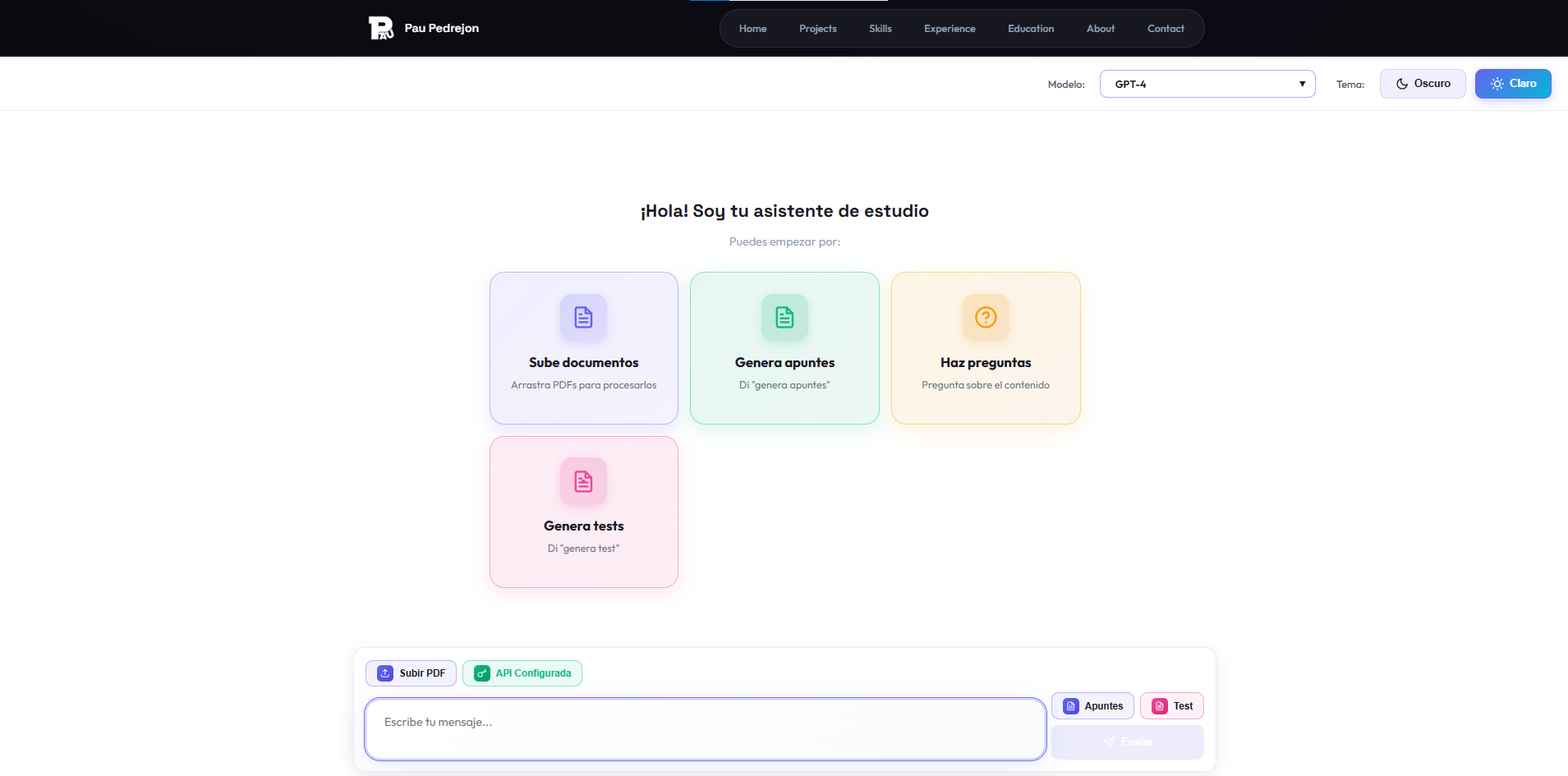Switch theme to Oscuro
The image size is (1568, 776).
(1422, 84)
